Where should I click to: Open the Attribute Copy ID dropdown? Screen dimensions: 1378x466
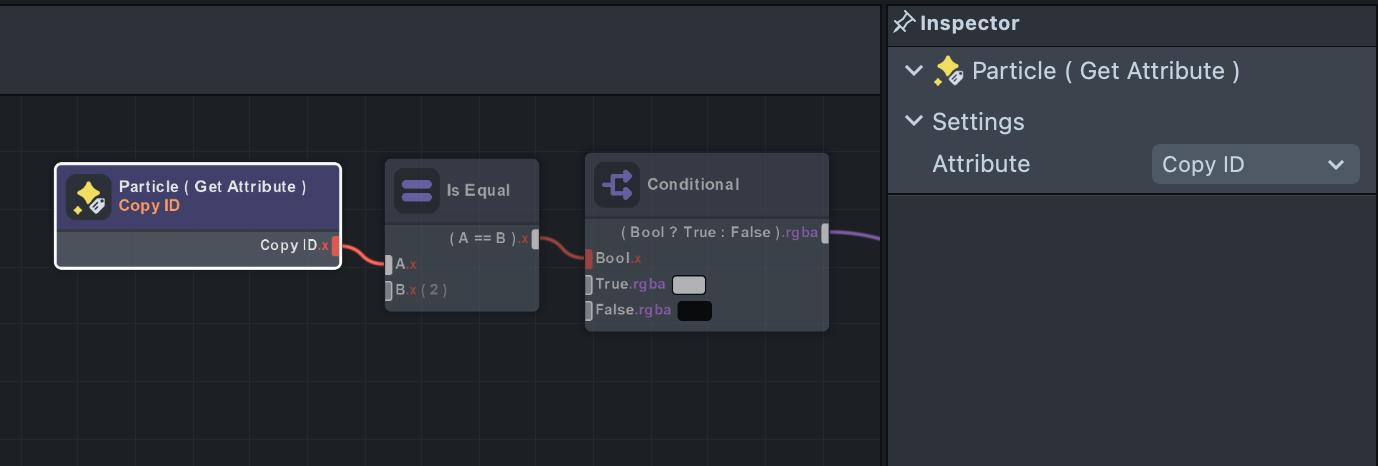tap(1255, 165)
